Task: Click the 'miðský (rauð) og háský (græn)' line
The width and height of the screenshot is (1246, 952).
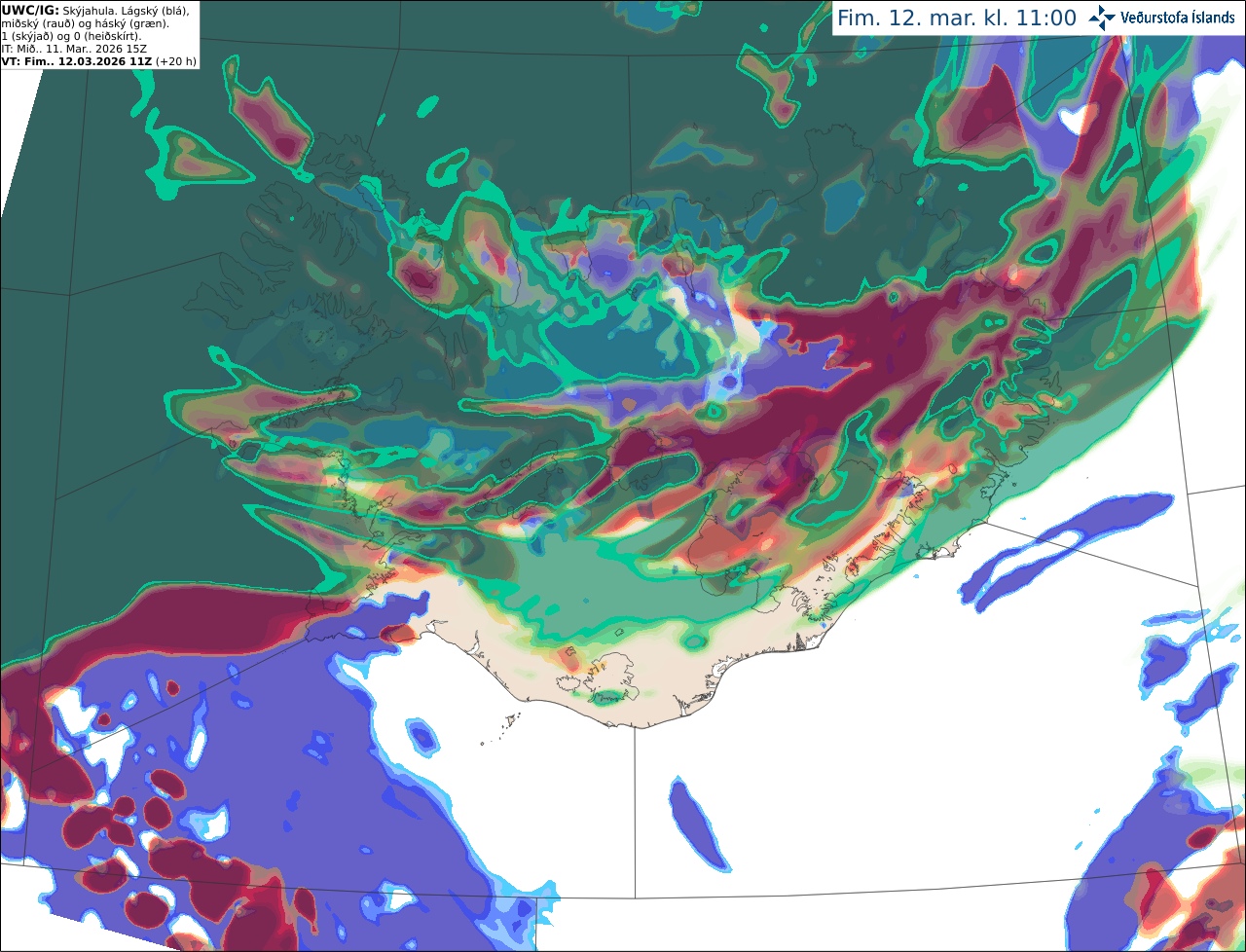Action: coord(85,23)
